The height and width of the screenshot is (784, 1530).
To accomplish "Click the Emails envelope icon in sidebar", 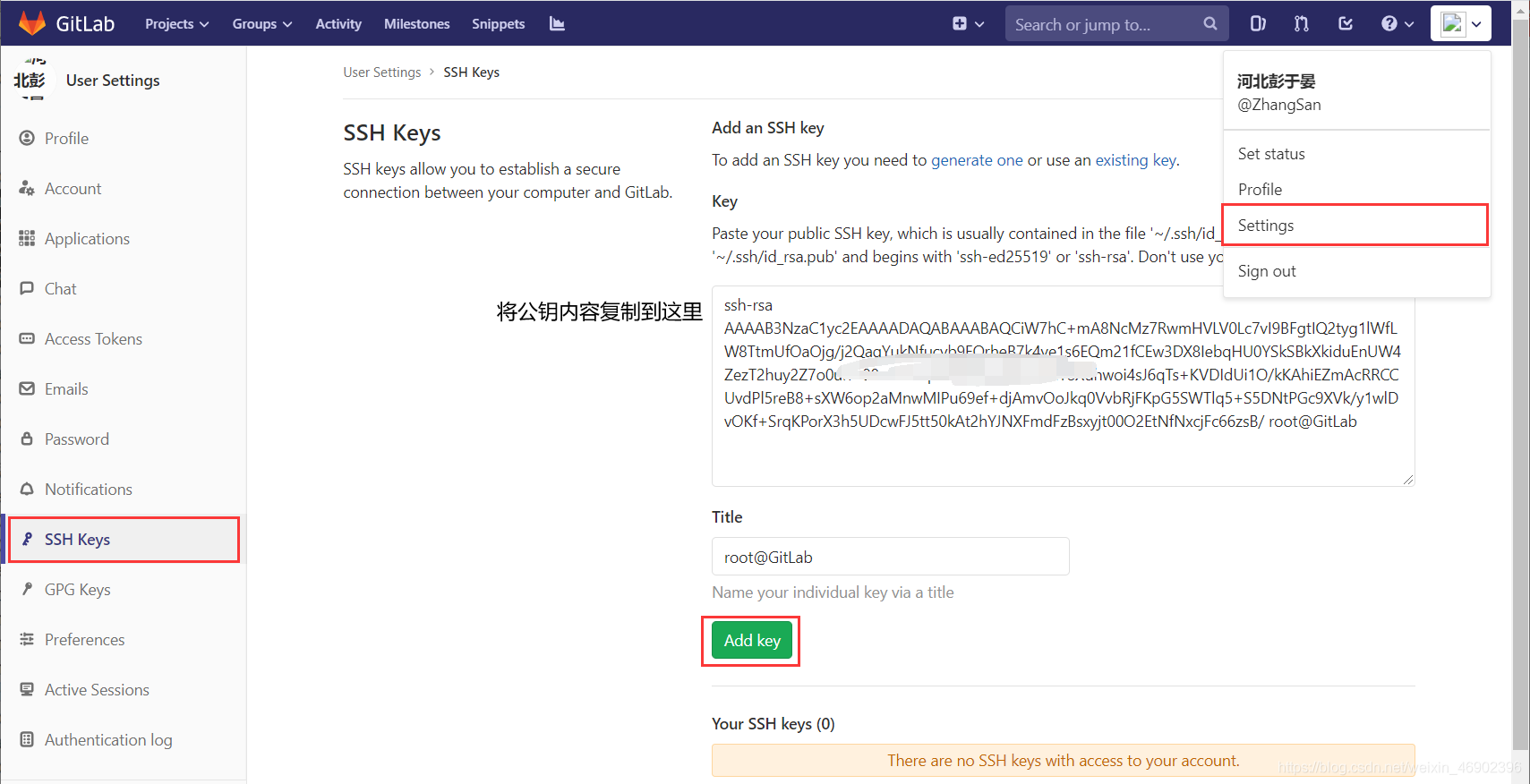I will [27, 388].
